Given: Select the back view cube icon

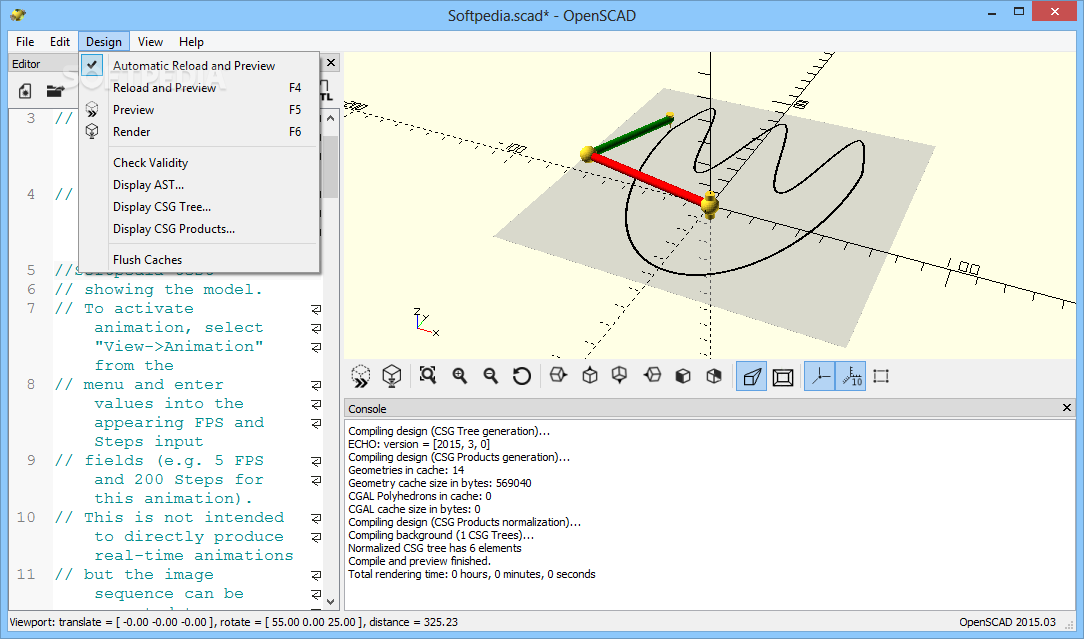Looking at the screenshot, I should 714,376.
